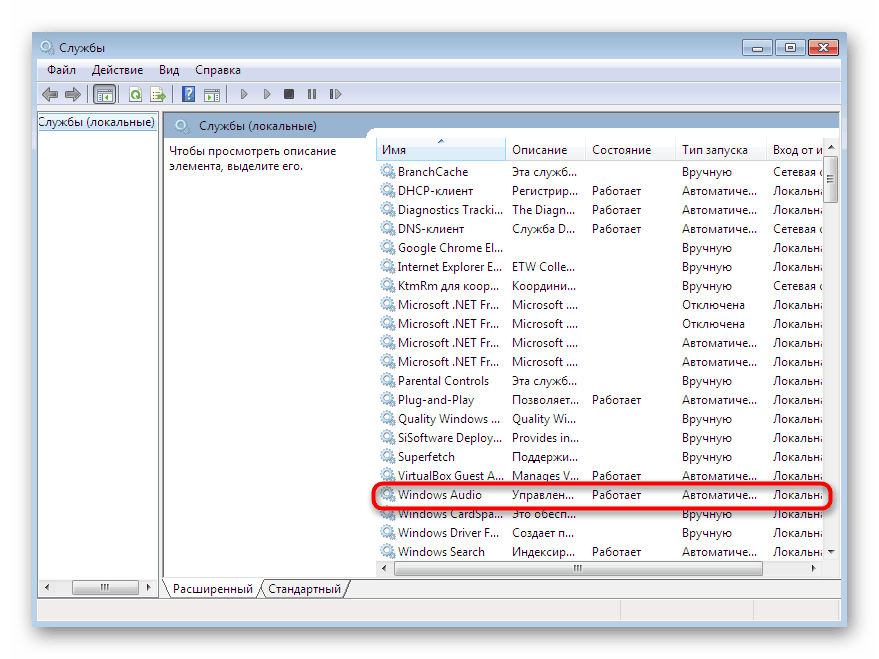This screenshot has width=879, height=659.
Task: Click the Forward arrow toolbar icon
Action: point(73,94)
